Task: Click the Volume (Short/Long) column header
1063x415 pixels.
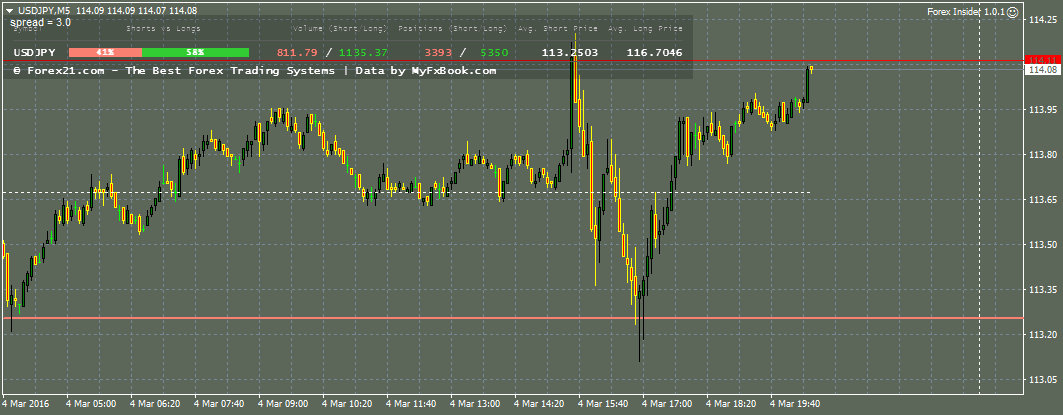Action: click(340, 29)
